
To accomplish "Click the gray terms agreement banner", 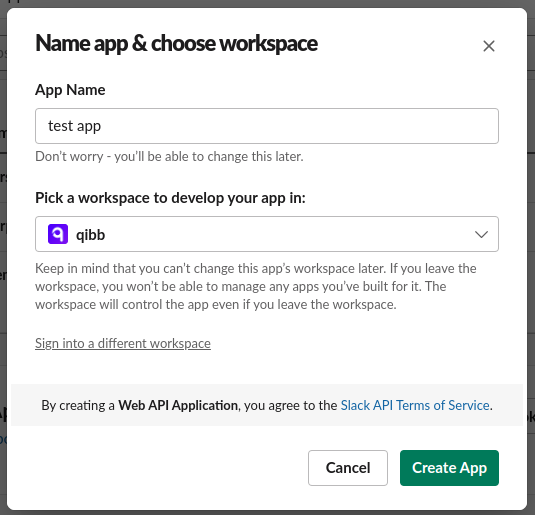I will click(x=267, y=405).
